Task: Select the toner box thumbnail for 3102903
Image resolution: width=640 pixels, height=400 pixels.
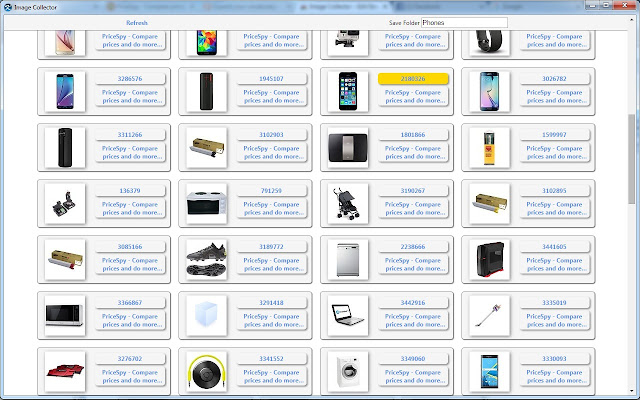Action: [207, 147]
